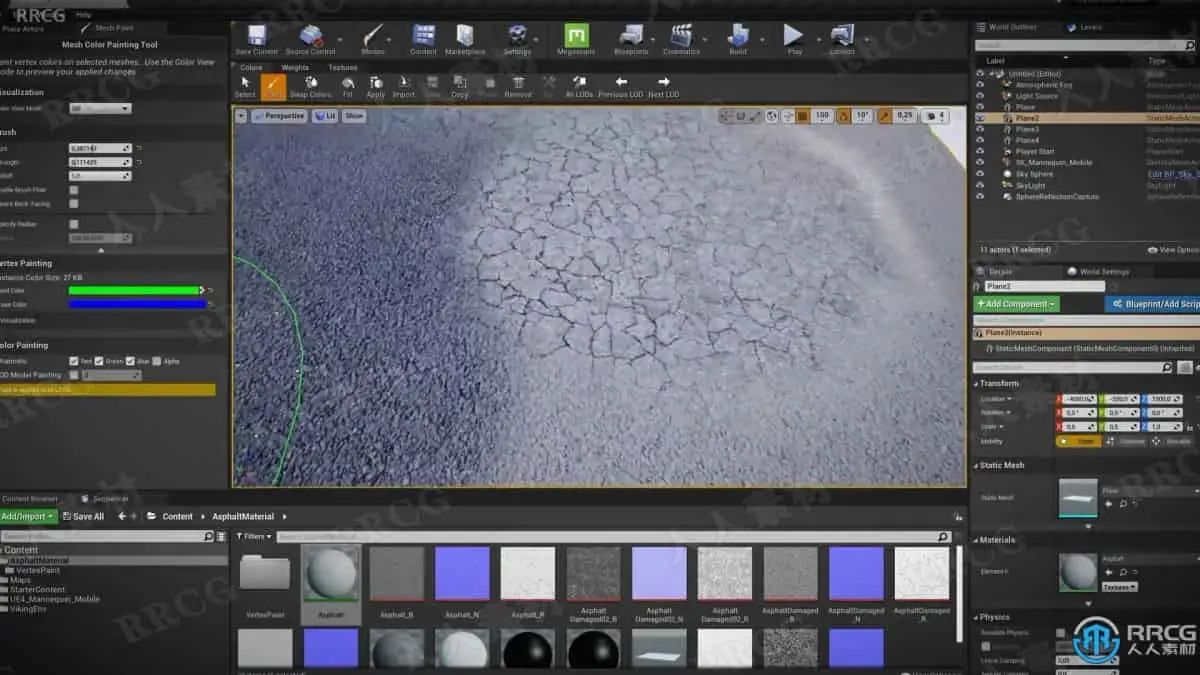Click the Add/Import button
Image resolution: width=1200 pixels, height=675 pixels.
click(x=27, y=516)
